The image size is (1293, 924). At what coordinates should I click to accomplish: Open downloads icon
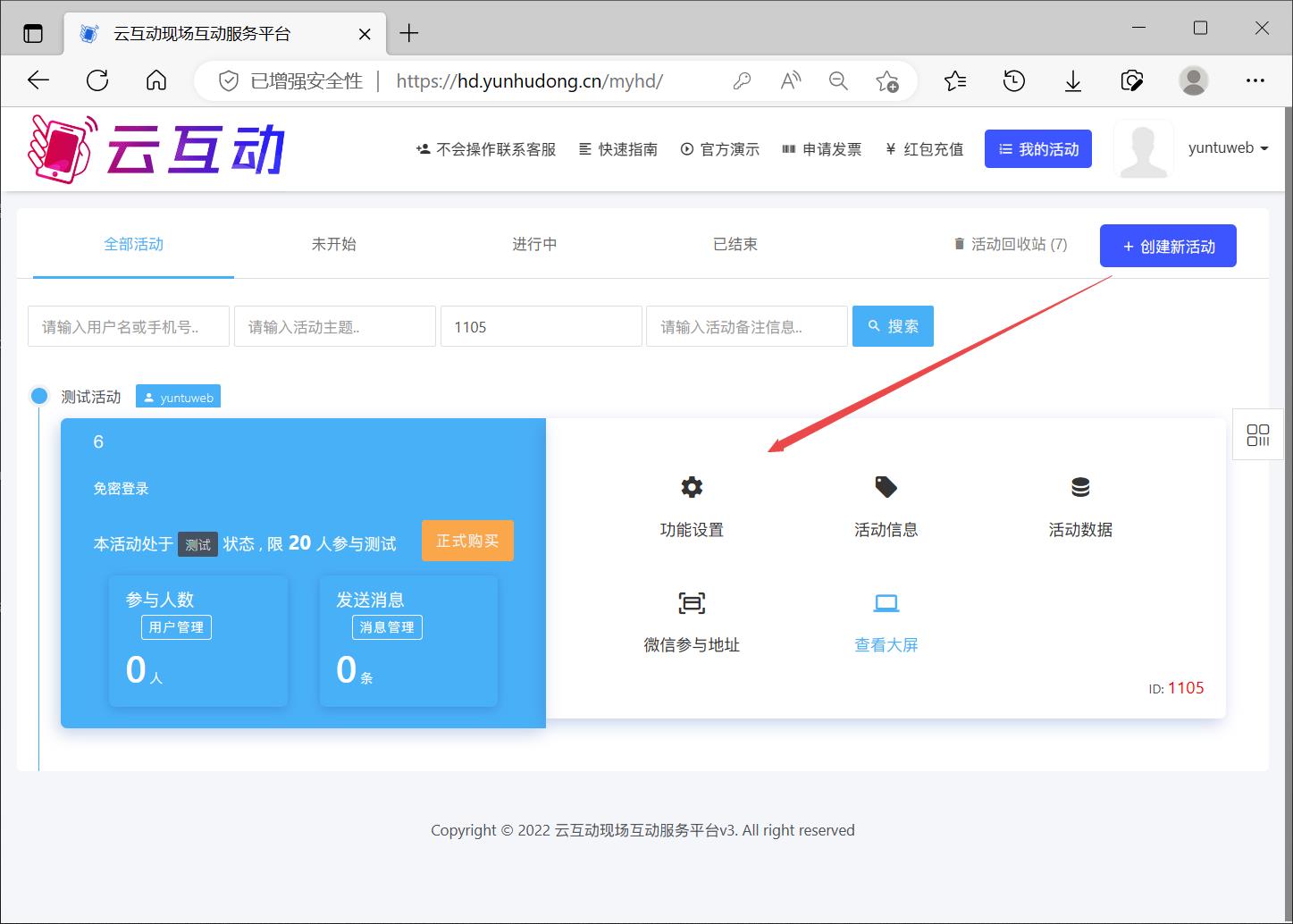pos(1073,81)
